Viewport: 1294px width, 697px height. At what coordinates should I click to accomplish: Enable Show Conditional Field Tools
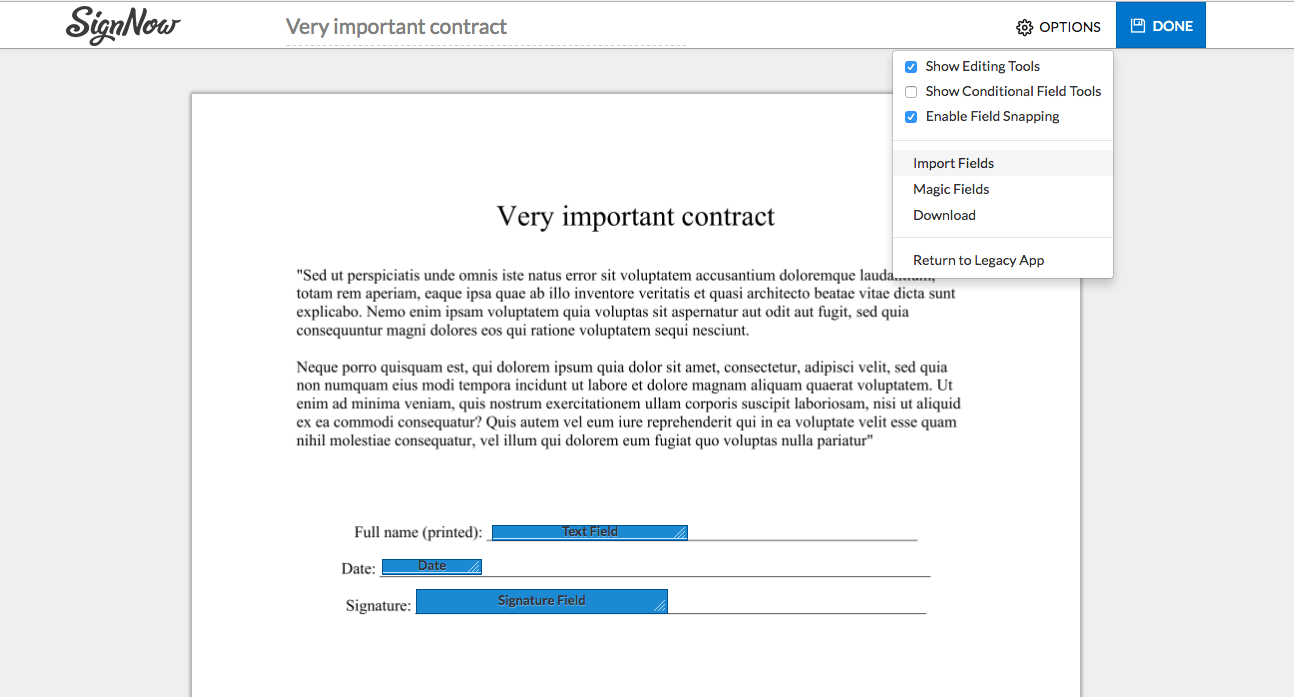911,92
